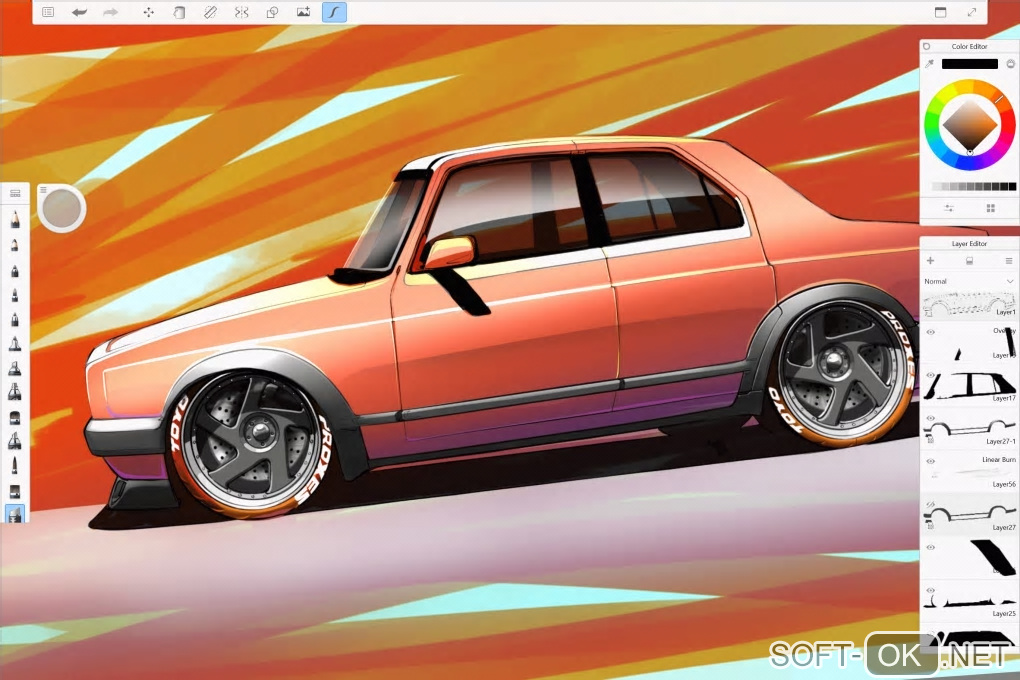Click the Undo arrow in top toolbar
This screenshot has width=1020, height=680.
(79, 12)
